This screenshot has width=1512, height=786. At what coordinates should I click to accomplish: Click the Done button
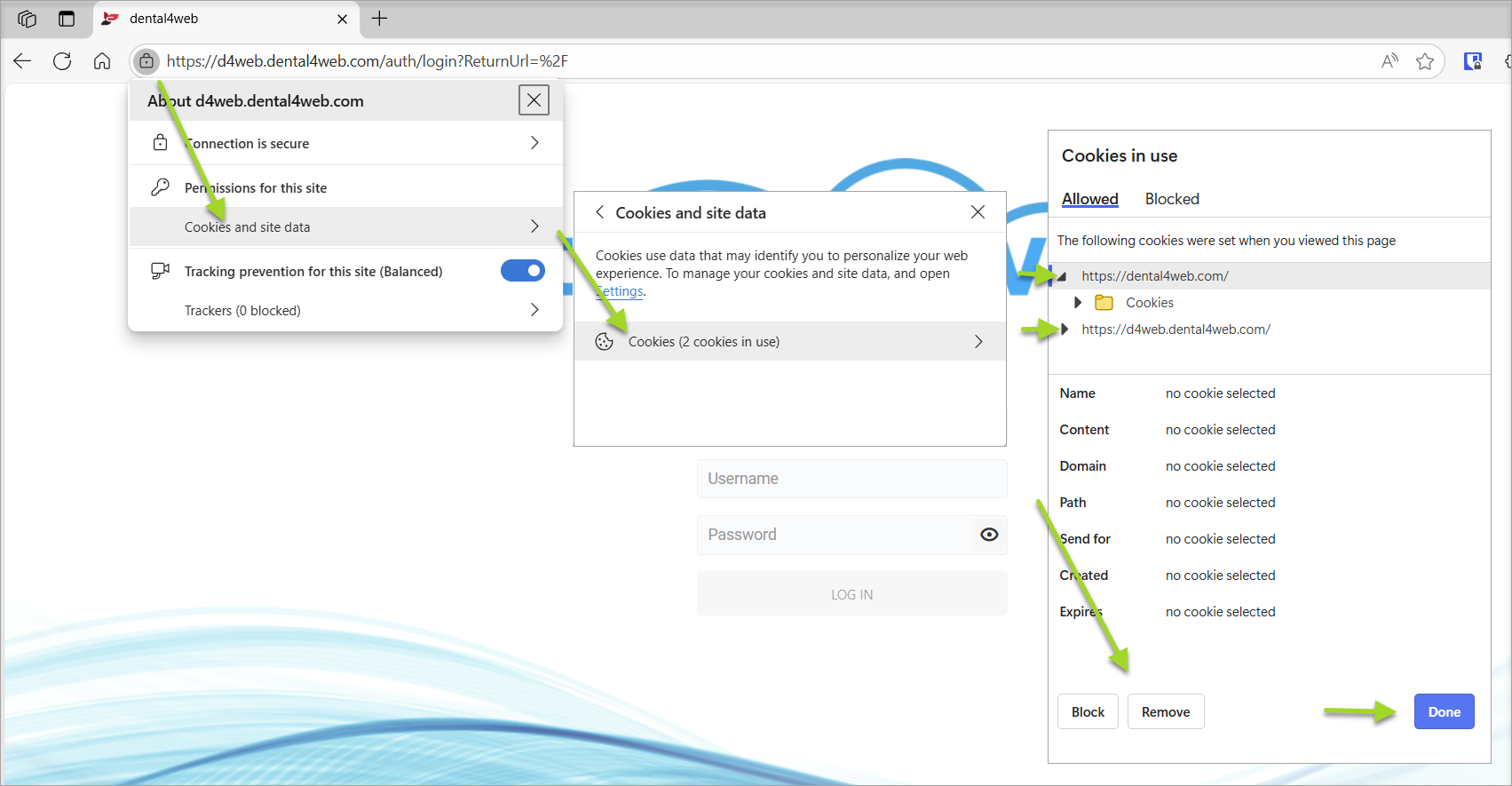tap(1444, 711)
